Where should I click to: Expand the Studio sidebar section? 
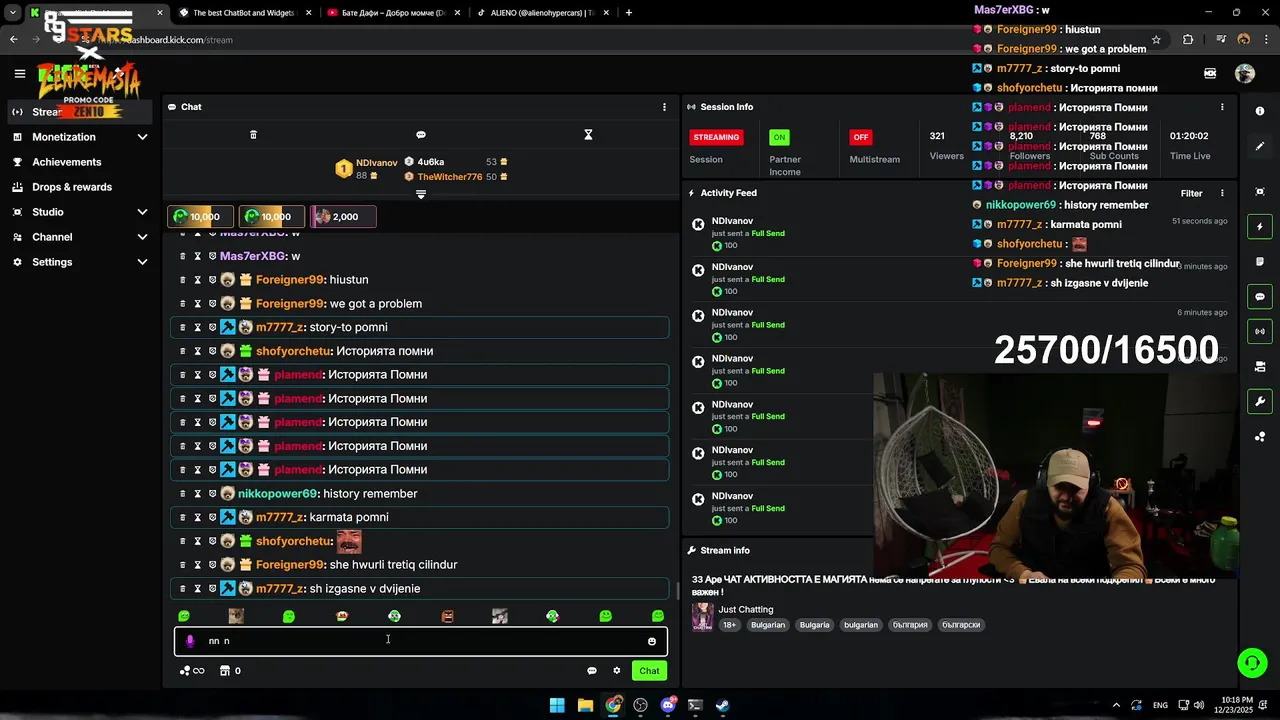(x=142, y=212)
